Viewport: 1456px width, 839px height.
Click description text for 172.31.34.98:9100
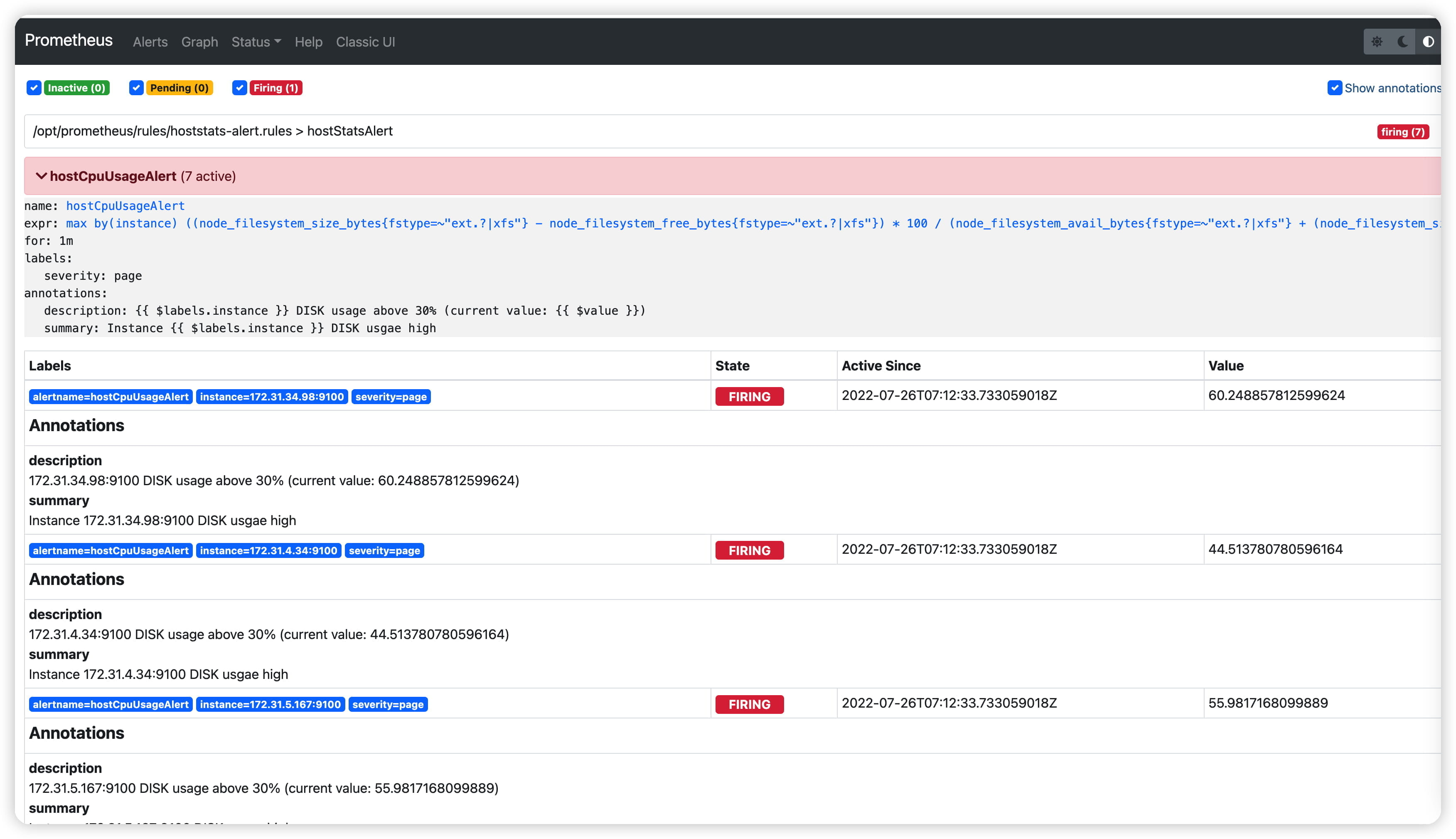click(274, 481)
